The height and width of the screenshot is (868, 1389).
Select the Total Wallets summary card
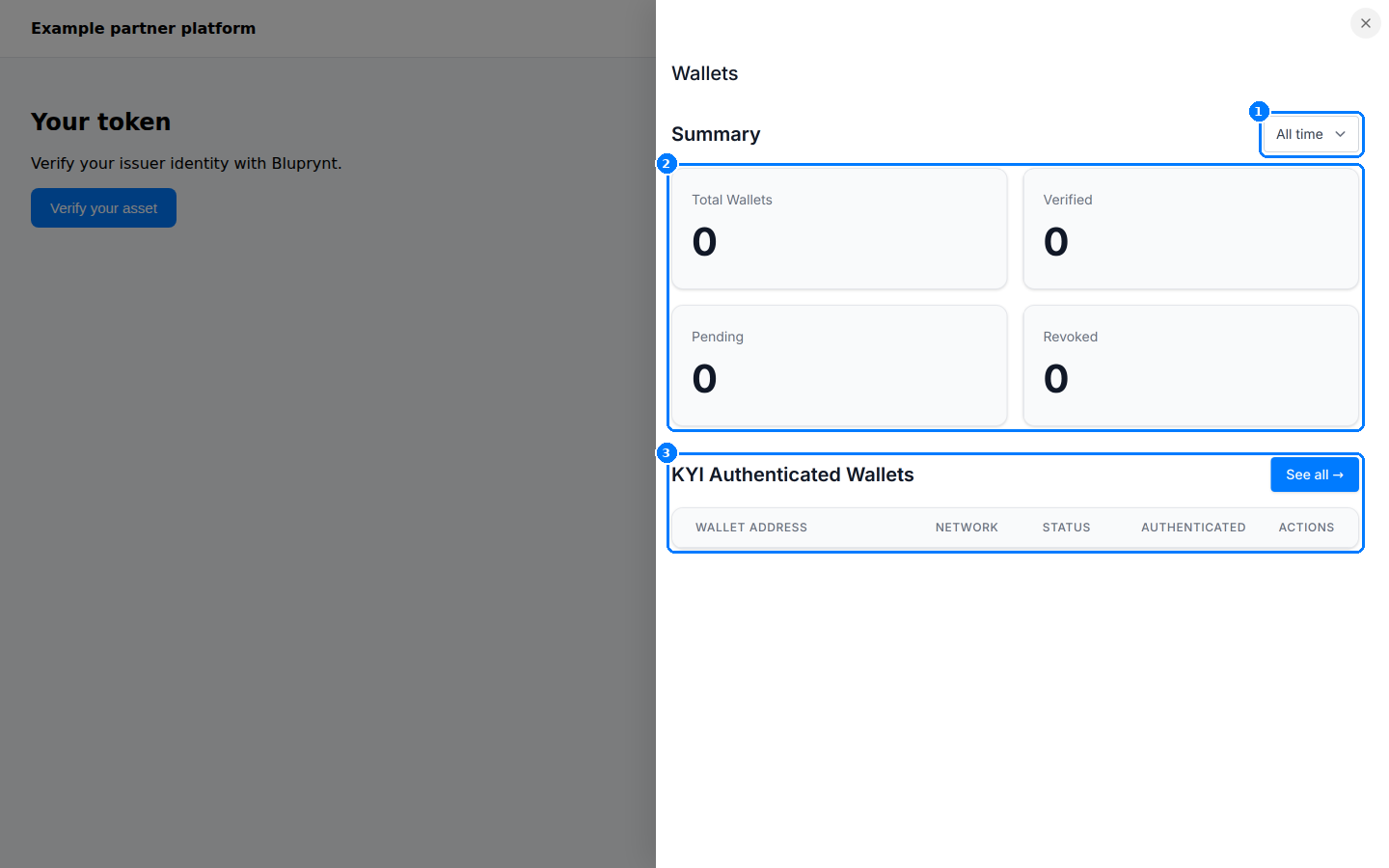[x=839, y=229]
